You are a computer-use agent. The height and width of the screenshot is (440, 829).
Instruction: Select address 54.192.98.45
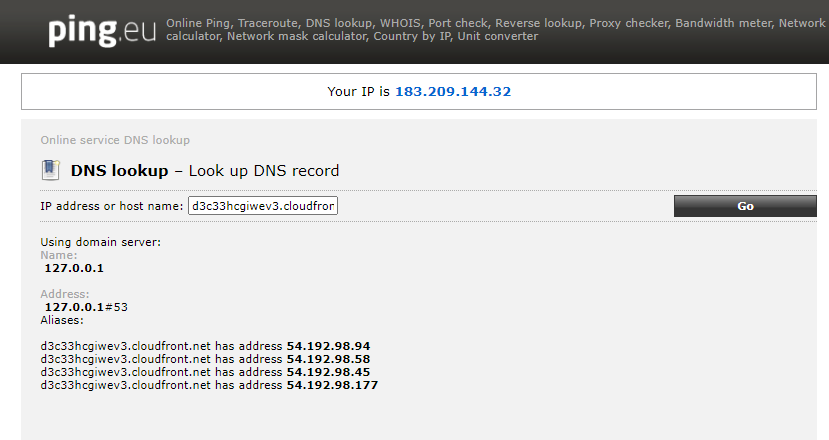pyautogui.click(x=328, y=372)
